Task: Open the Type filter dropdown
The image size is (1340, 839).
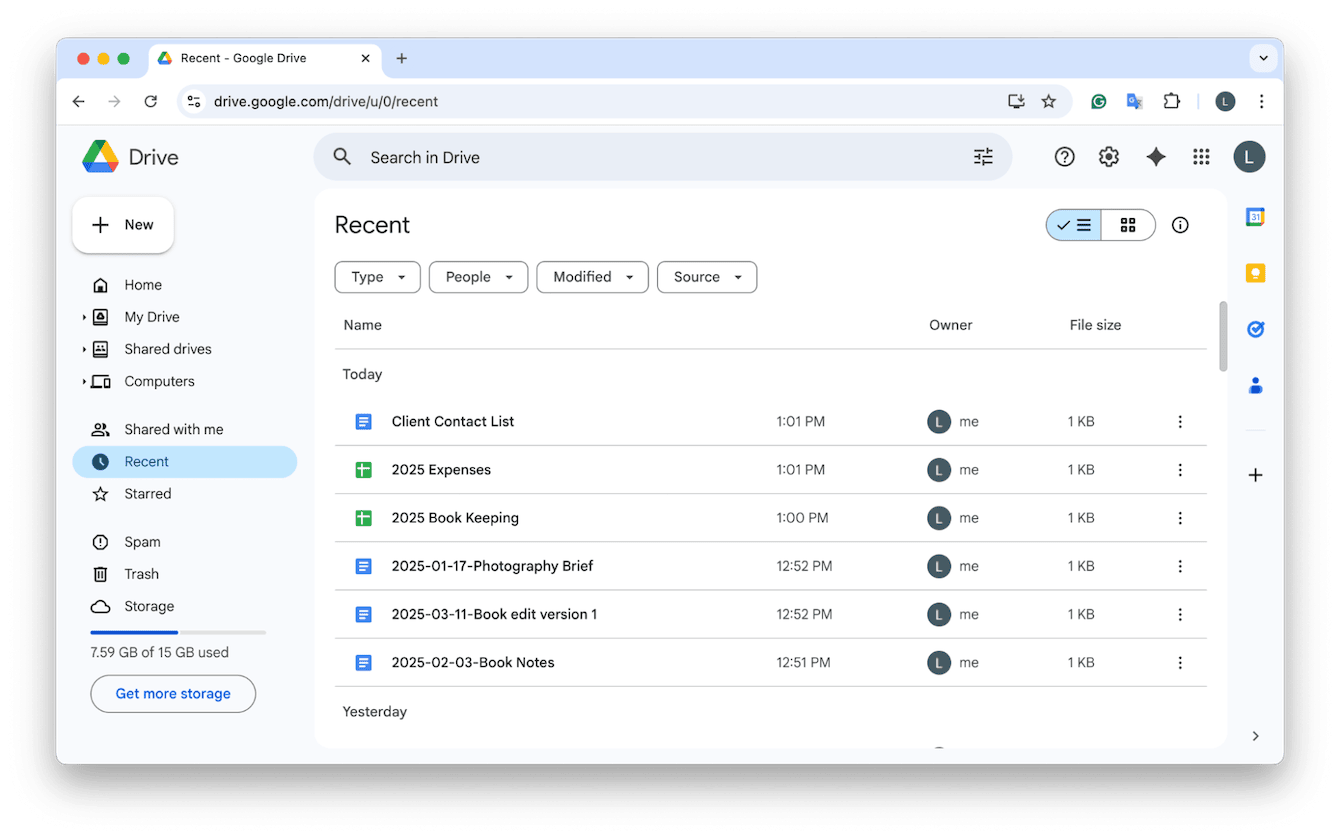Action: coord(377,277)
